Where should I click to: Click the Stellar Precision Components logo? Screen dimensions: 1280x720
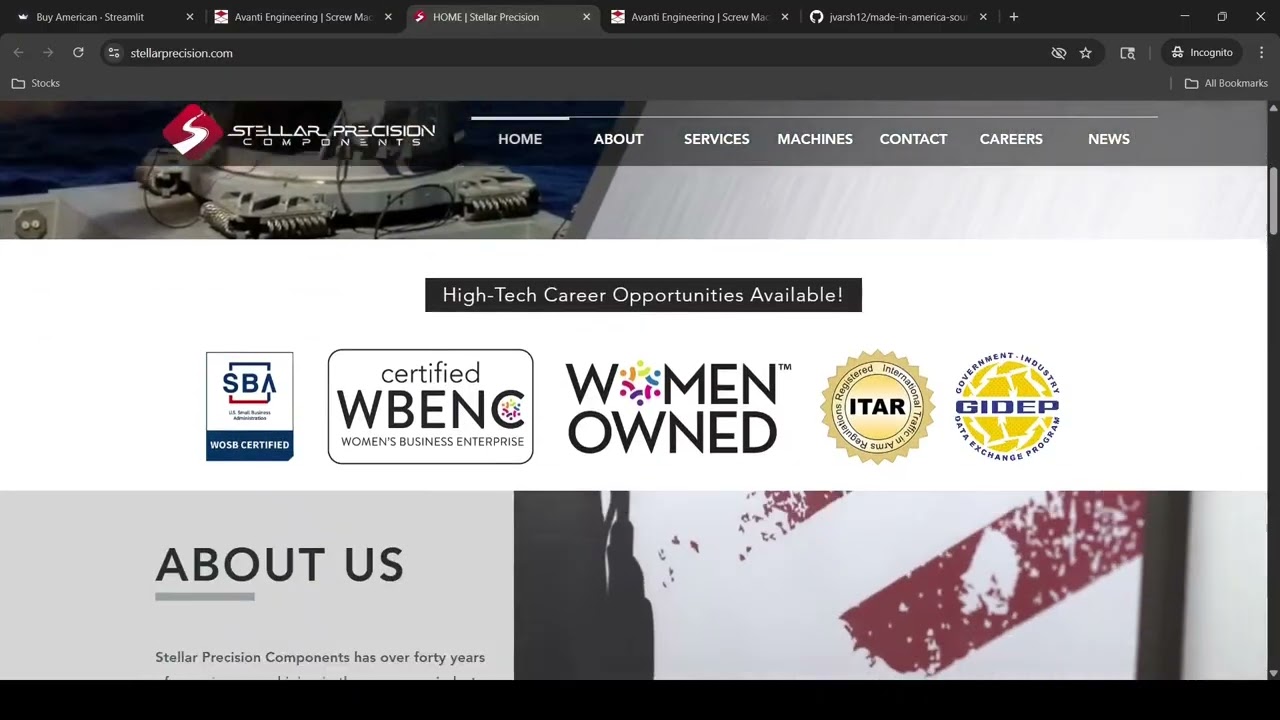(299, 133)
